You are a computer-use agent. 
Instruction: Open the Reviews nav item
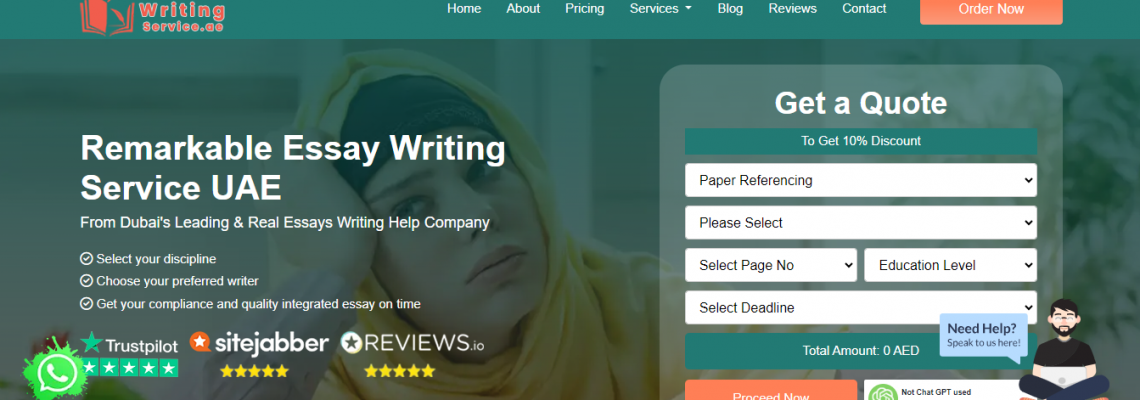792,9
